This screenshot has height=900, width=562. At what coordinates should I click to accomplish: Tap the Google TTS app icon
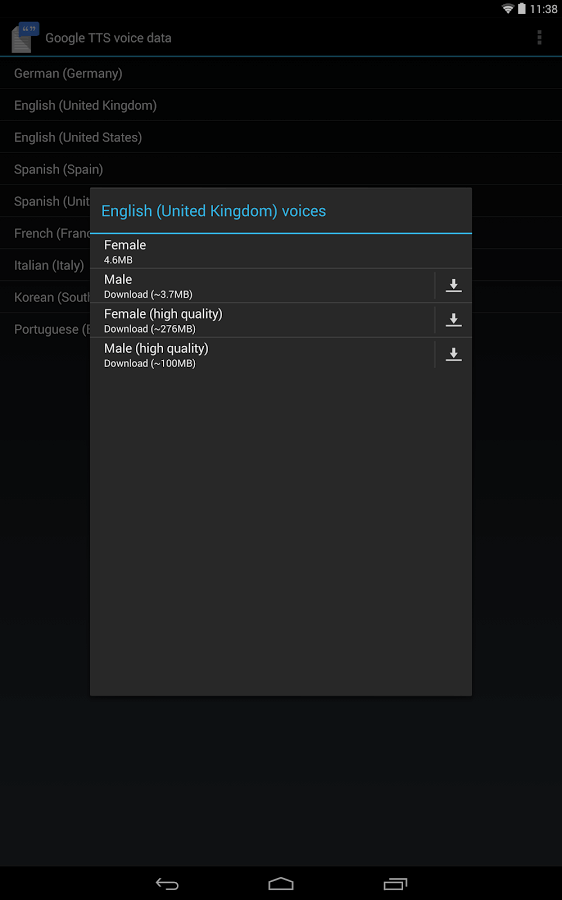coord(25,37)
